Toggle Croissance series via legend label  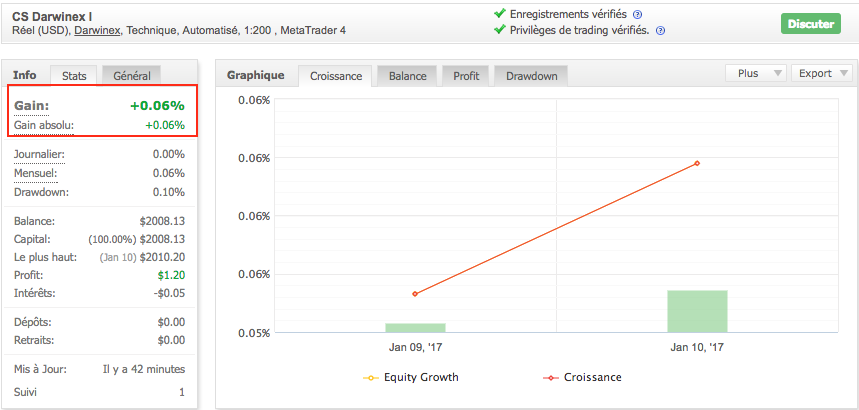click(x=592, y=378)
